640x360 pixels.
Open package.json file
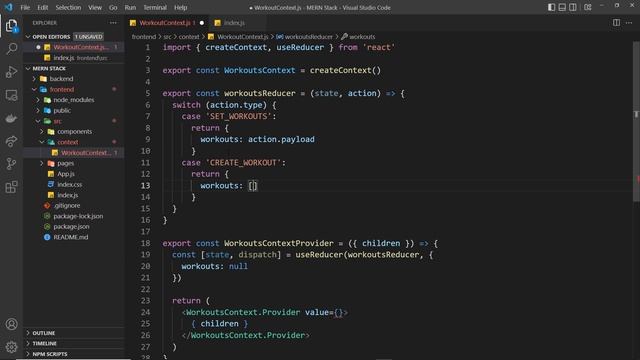74,227
